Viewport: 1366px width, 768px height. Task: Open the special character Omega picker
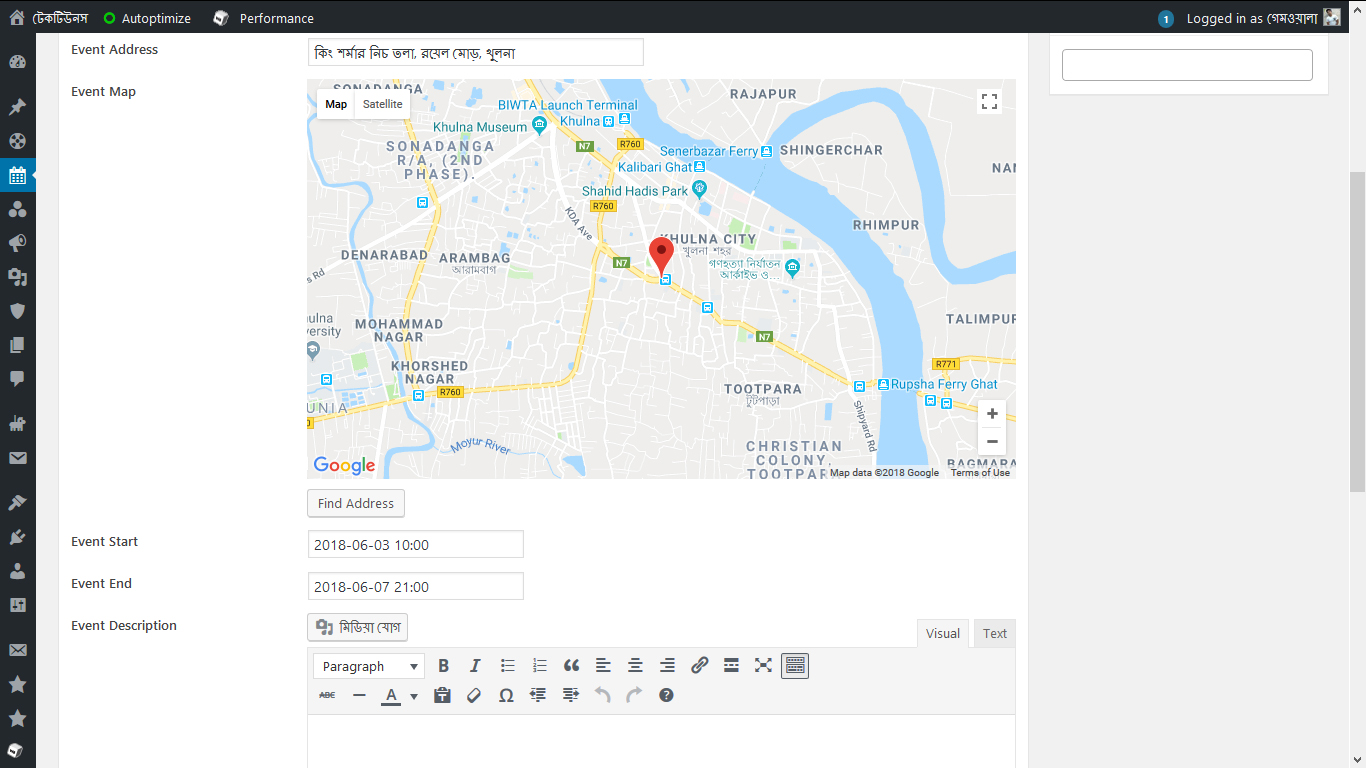click(506, 695)
